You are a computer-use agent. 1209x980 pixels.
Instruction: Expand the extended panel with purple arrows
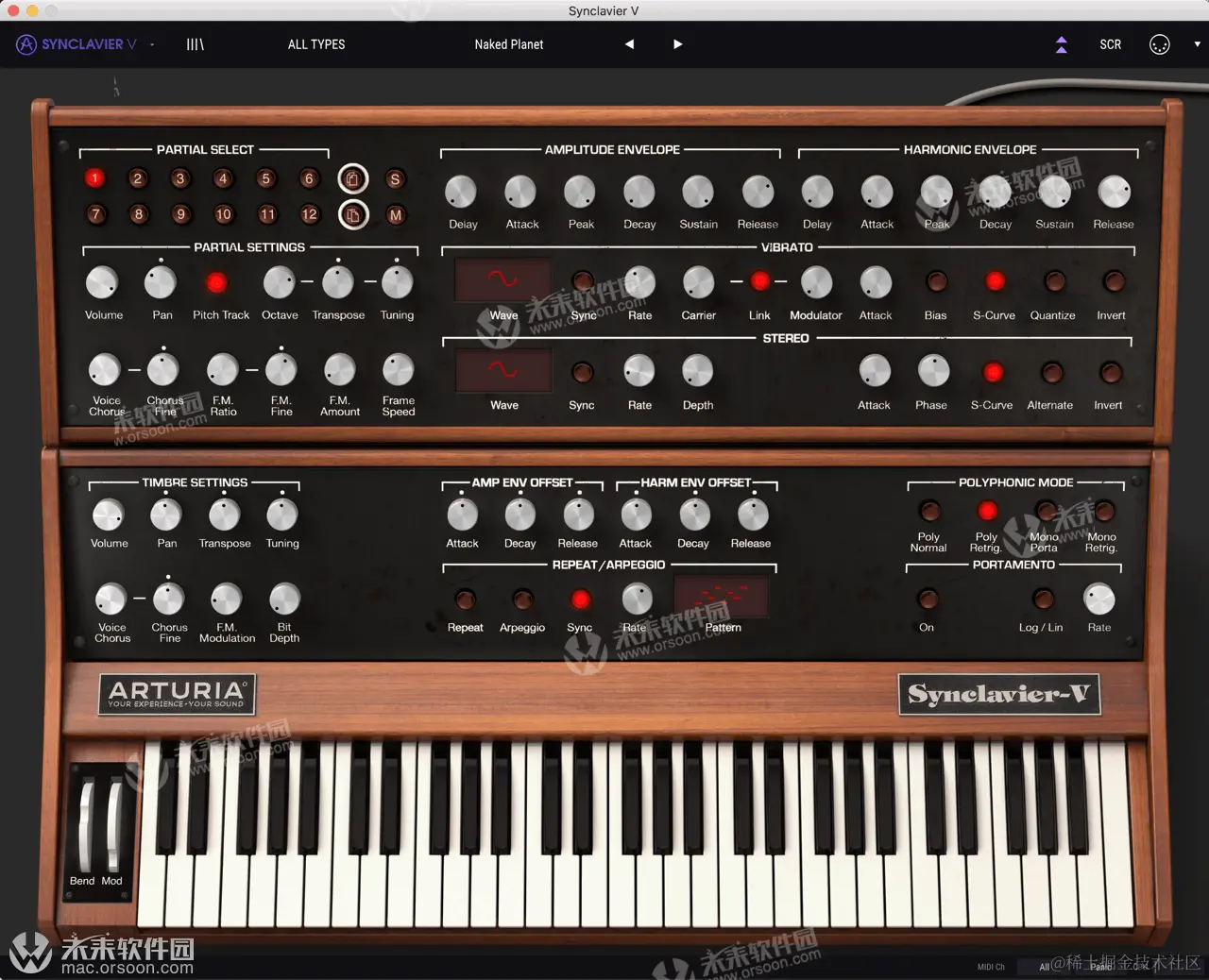[1062, 44]
